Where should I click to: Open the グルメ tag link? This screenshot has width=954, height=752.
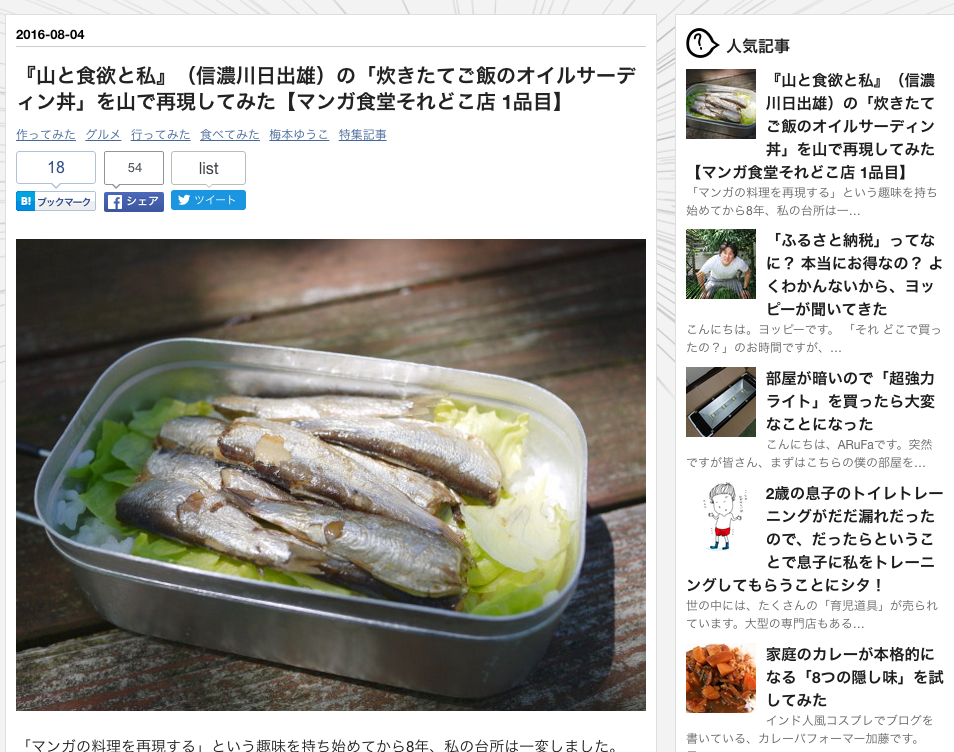103,134
